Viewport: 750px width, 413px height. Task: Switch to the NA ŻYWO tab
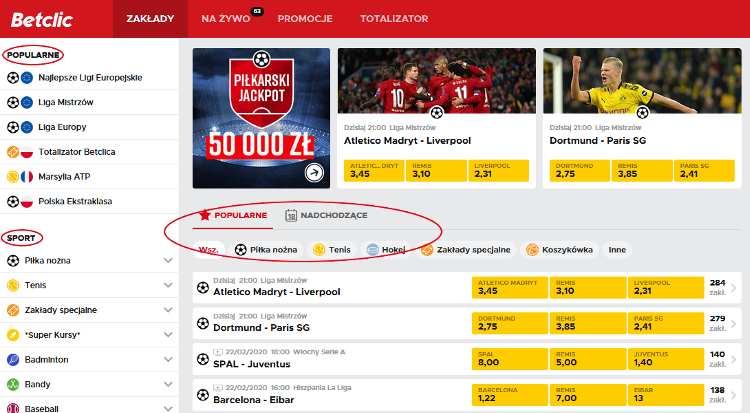[226, 19]
